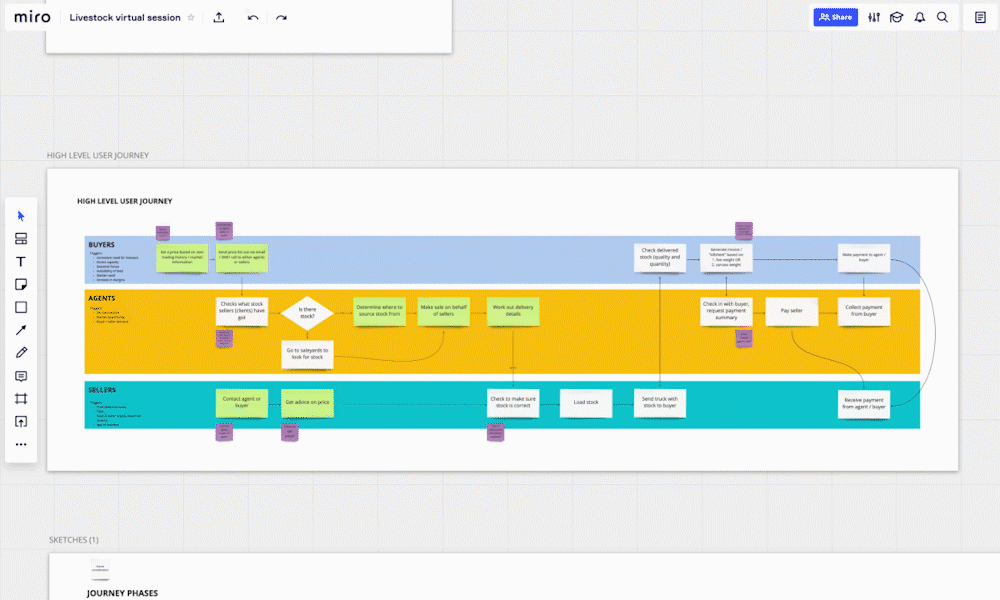
Task: Undo the last action
Action: click(253, 18)
